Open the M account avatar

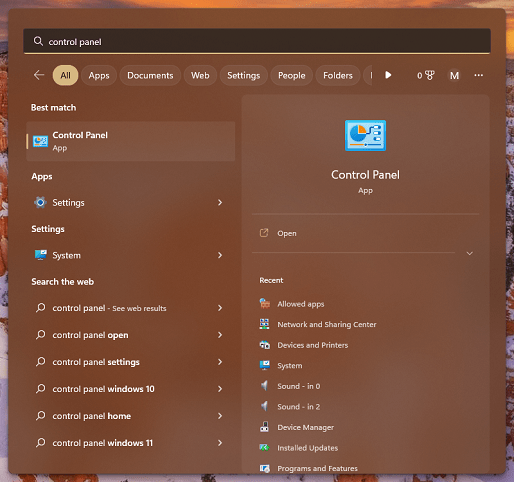tap(454, 75)
